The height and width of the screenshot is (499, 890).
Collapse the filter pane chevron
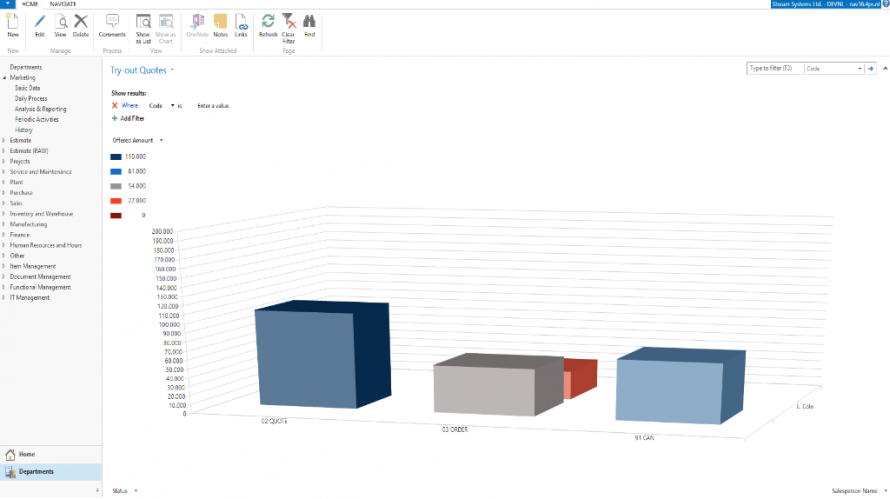coord(885,69)
